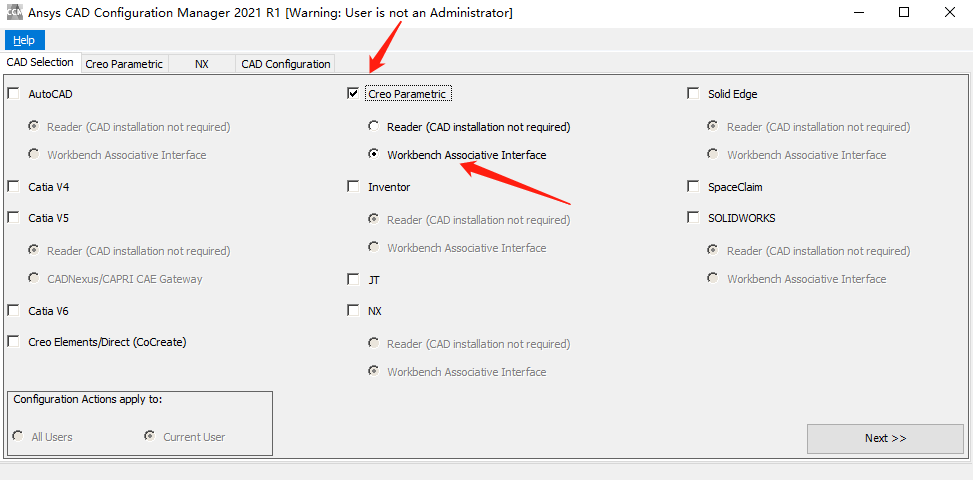Select Reader radio under Solid Edge

pyautogui.click(x=714, y=126)
